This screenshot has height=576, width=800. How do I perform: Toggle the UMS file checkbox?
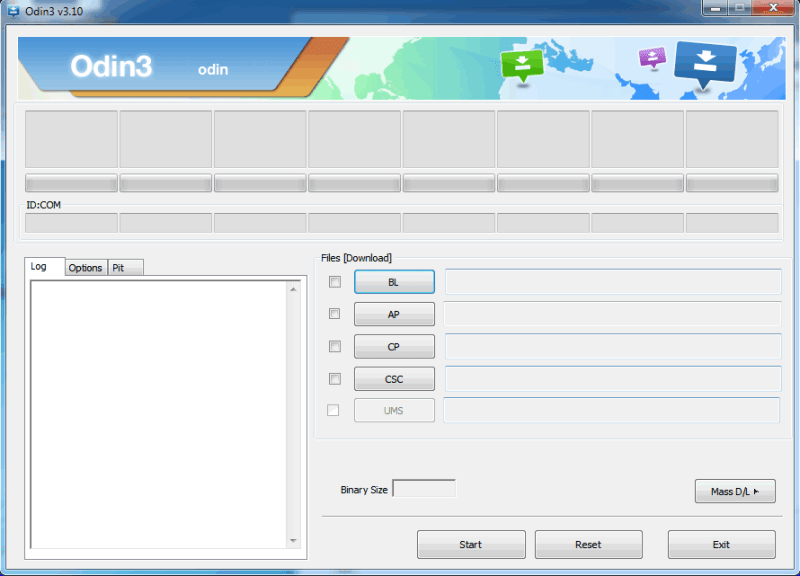[x=333, y=410]
